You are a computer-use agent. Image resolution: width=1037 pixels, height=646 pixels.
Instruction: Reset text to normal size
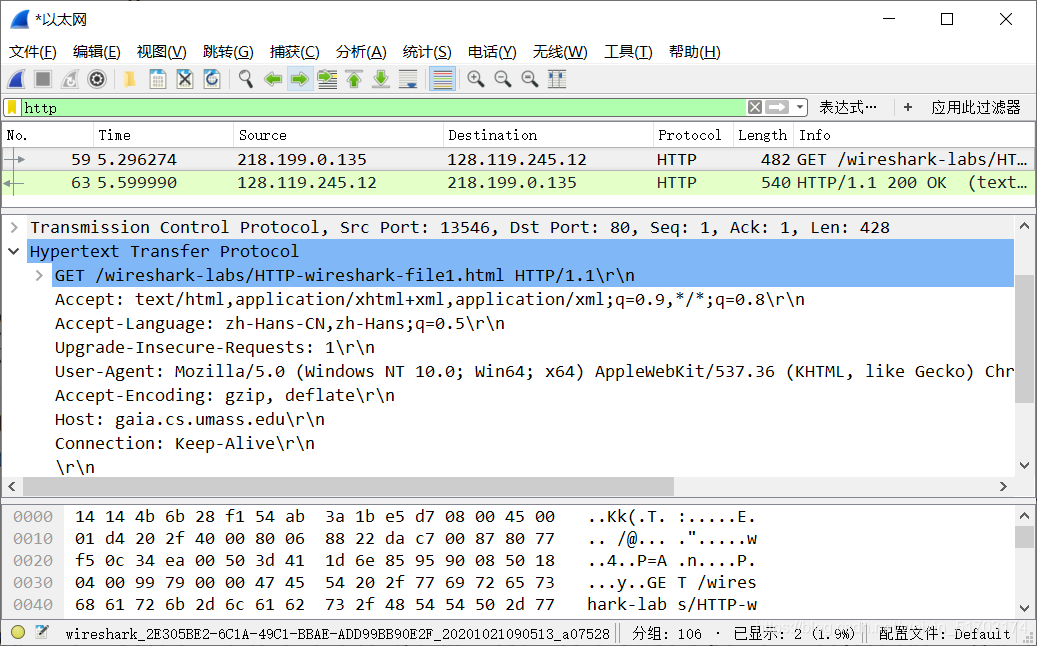click(x=530, y=79)
